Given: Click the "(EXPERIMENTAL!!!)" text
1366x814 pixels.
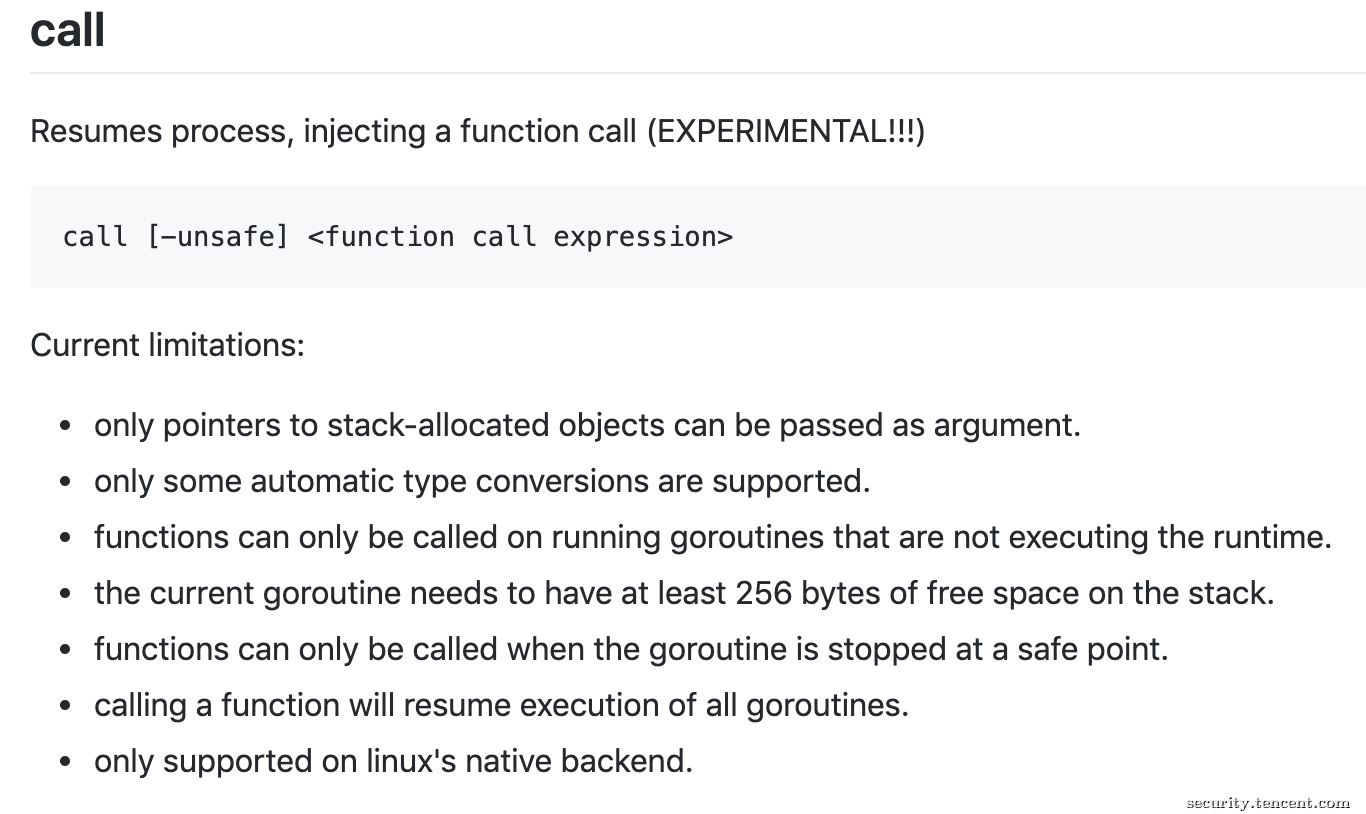Looking at the screenshot, I should (786, 131).
